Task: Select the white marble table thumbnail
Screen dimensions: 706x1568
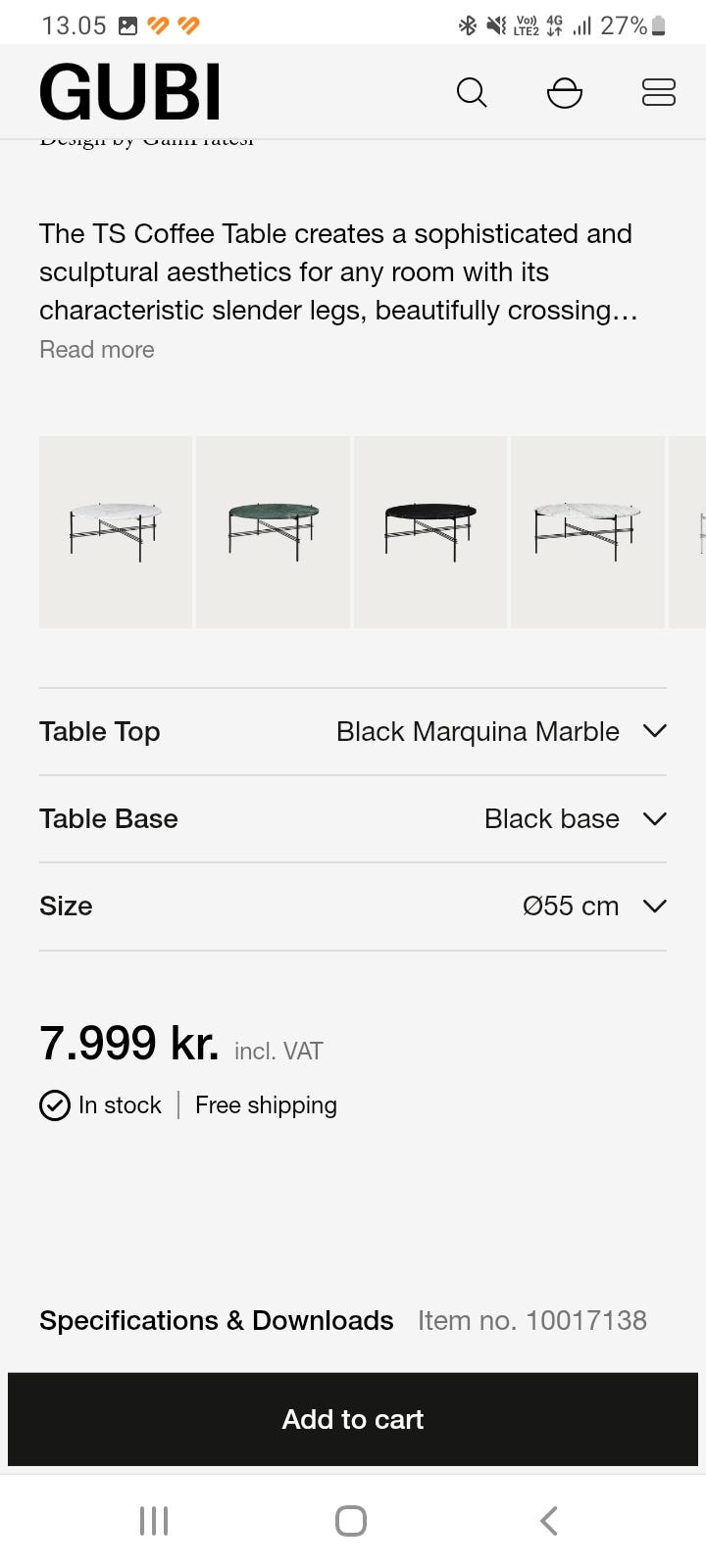Action: tap(116, 532)
